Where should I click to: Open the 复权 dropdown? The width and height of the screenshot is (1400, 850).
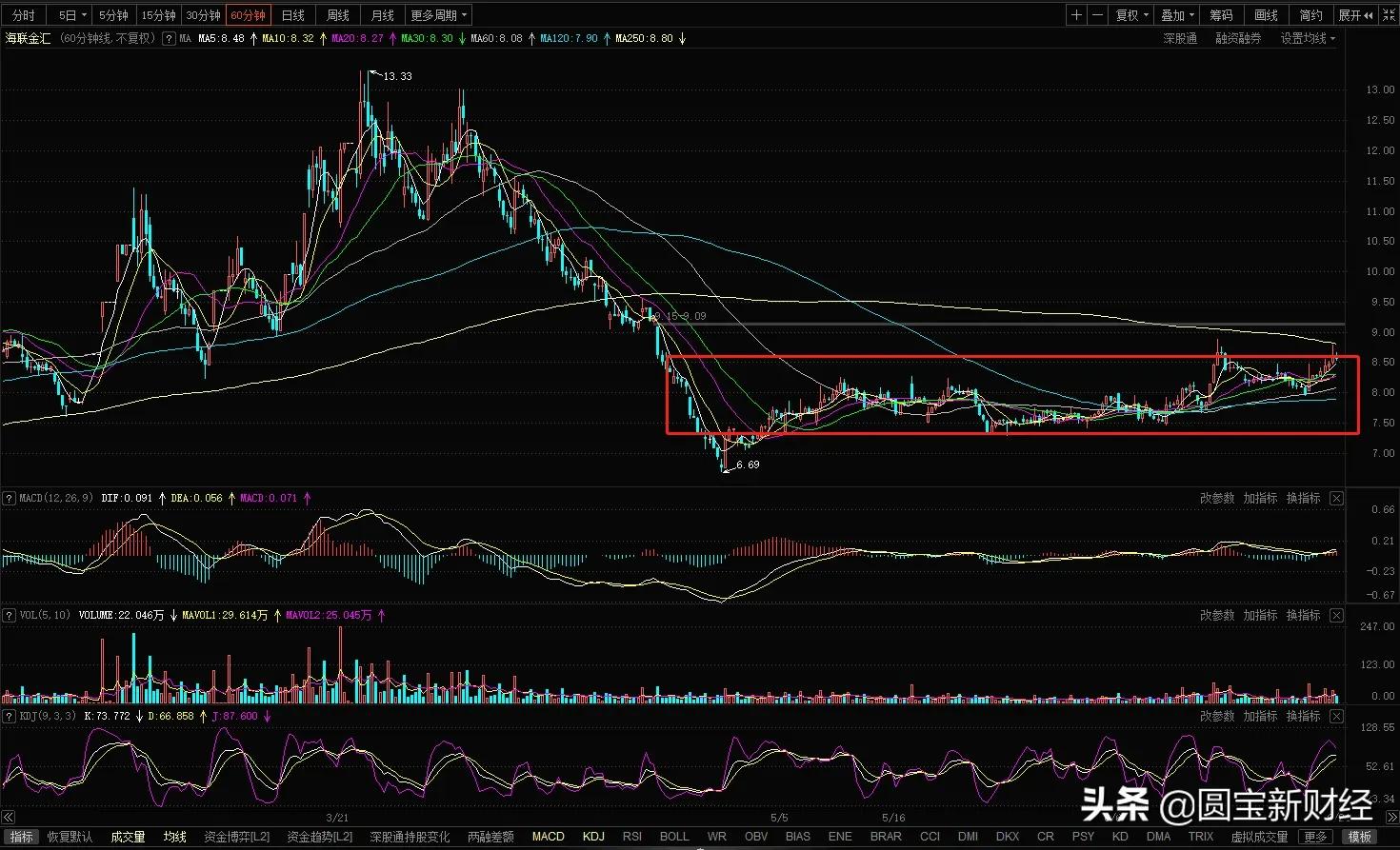(x=1131, y=15)
